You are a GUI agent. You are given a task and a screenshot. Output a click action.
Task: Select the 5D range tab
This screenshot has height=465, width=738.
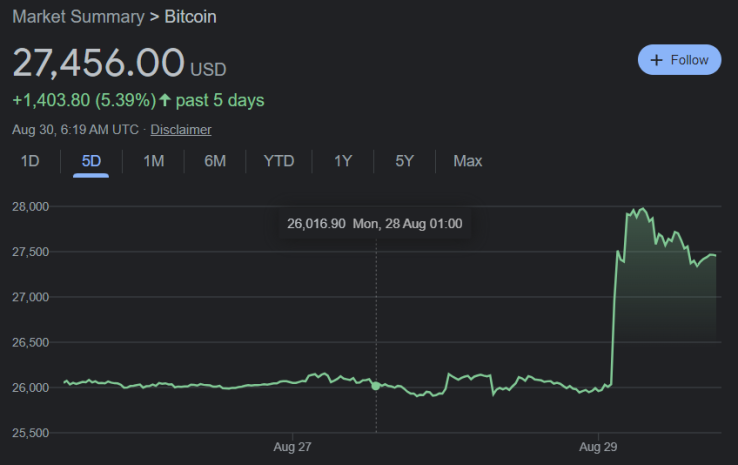coord(91,161)
